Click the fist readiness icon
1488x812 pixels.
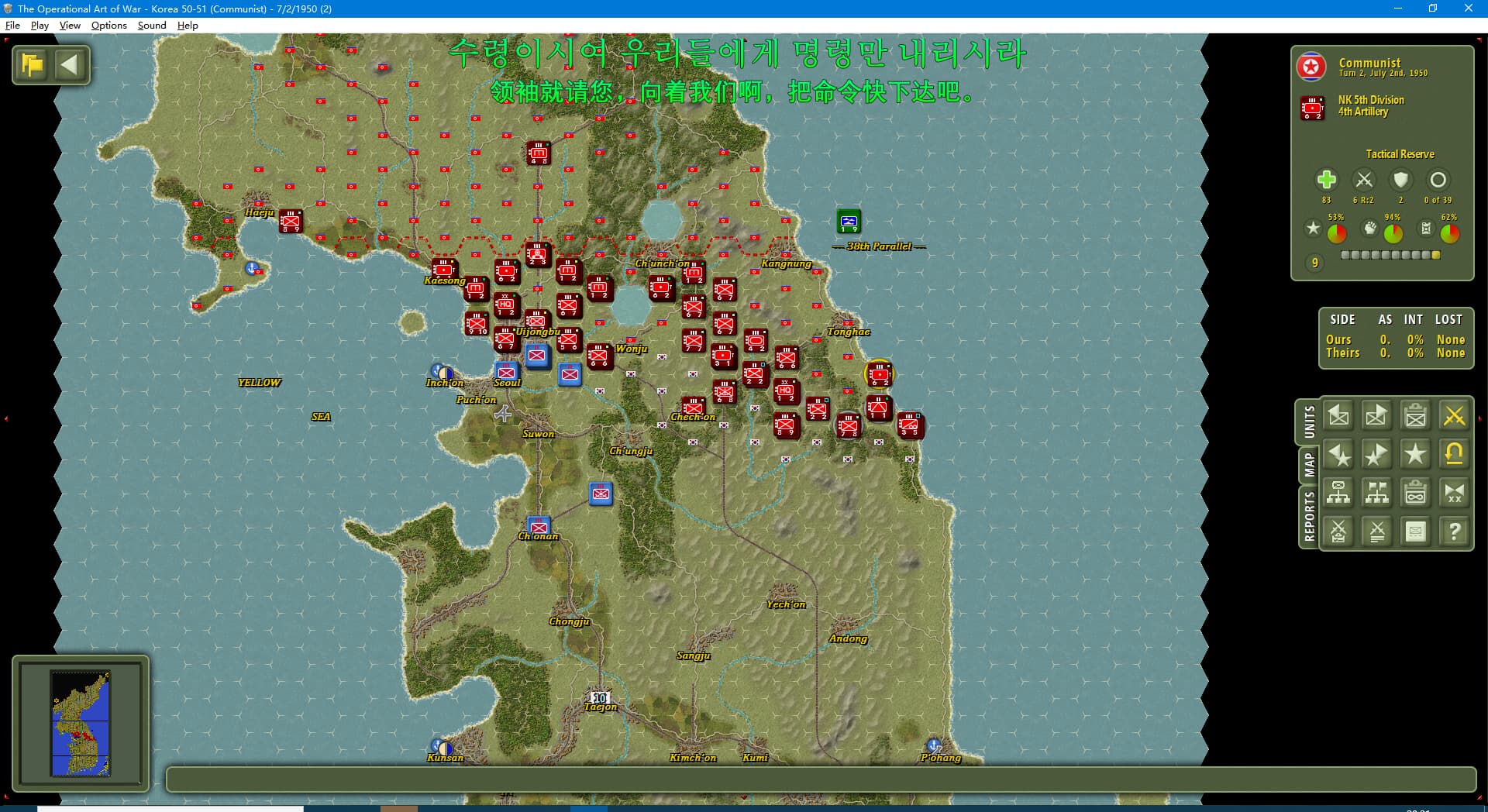click(x=1370, y=229)
